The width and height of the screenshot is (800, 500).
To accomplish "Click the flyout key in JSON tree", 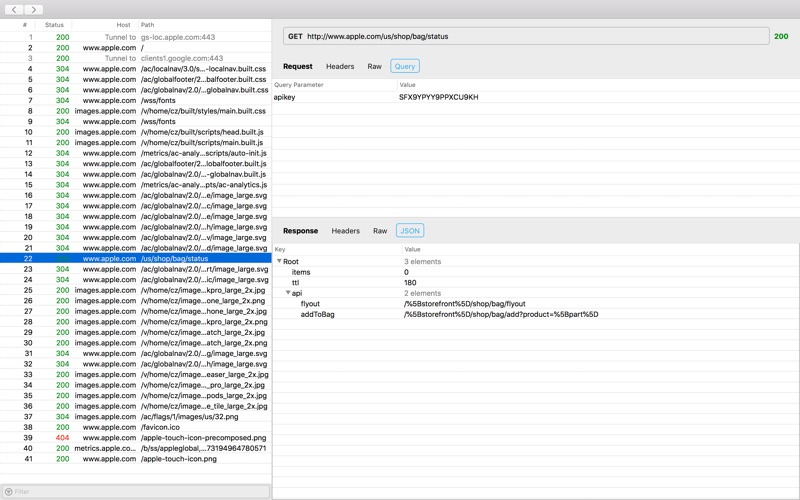I will coord(310,304).
